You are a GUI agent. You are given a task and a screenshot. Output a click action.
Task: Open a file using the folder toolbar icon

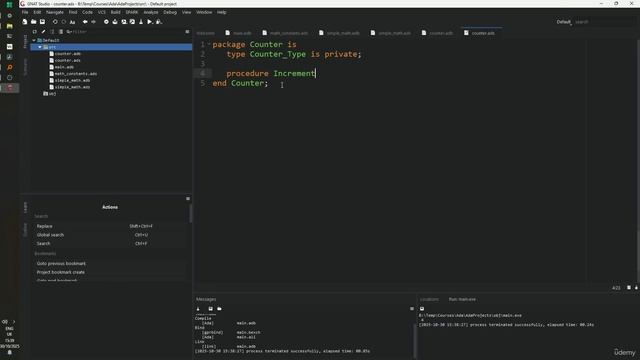(33, 22)
